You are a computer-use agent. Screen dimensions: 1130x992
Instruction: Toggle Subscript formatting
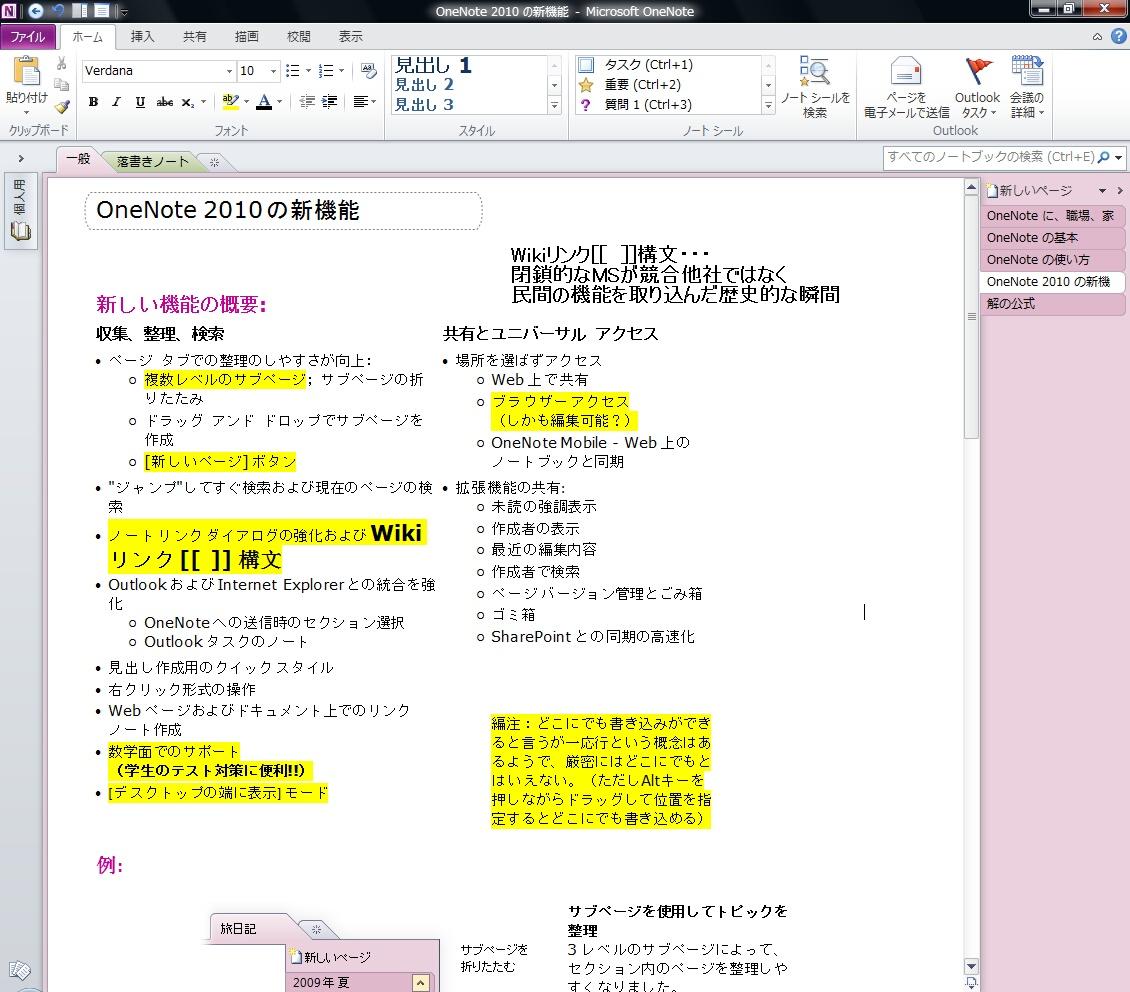tap(187, 102)
